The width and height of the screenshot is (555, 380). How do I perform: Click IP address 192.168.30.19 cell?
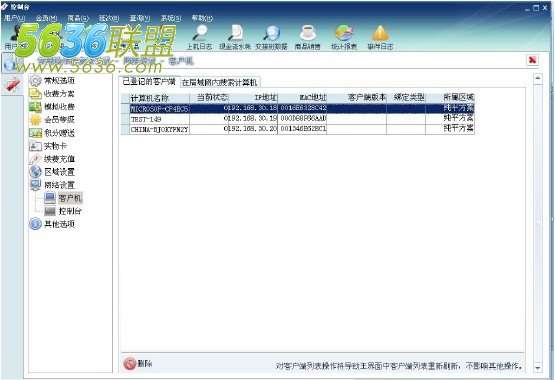click(253, 119)
